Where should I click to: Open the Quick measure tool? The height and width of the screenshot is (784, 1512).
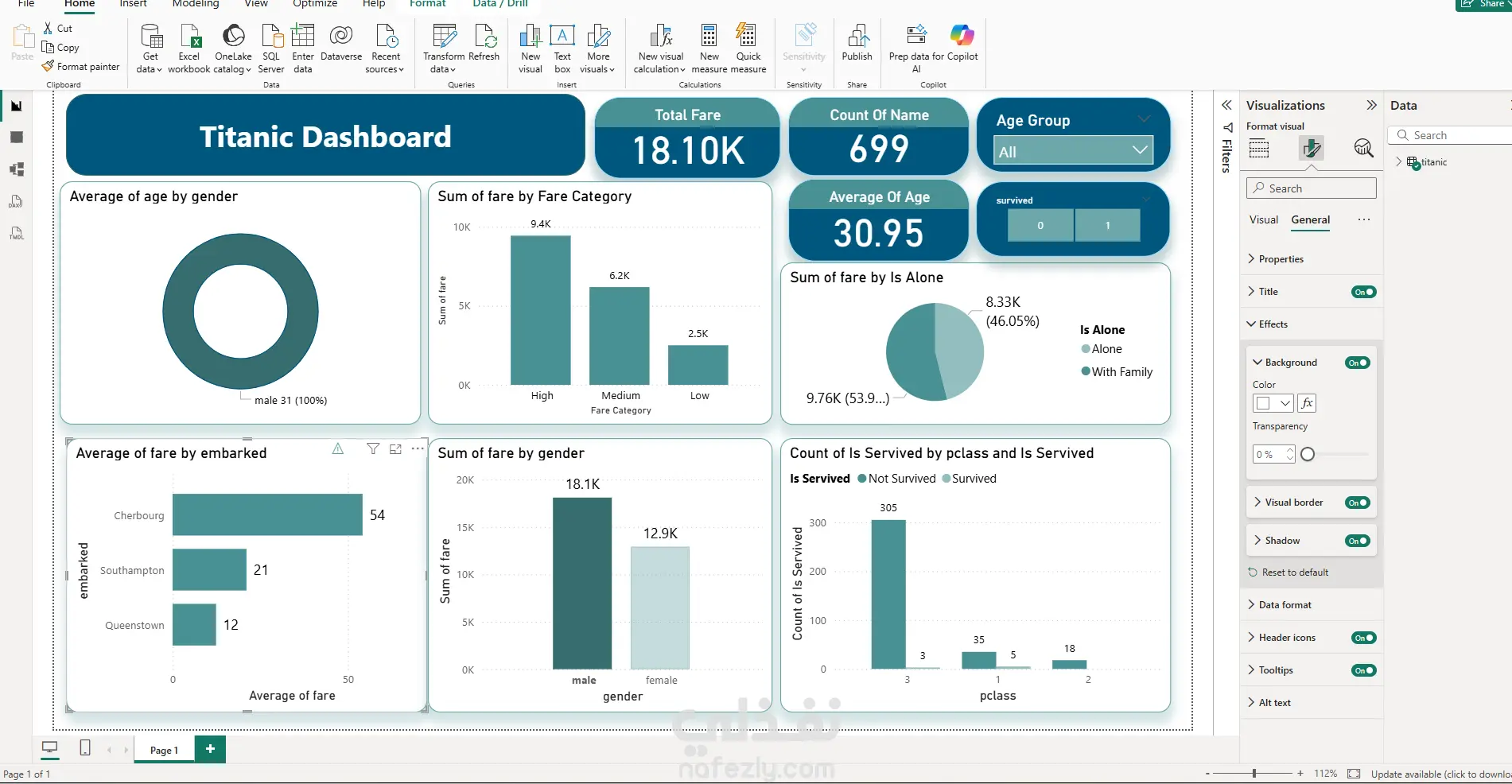[x=748, y=49]
